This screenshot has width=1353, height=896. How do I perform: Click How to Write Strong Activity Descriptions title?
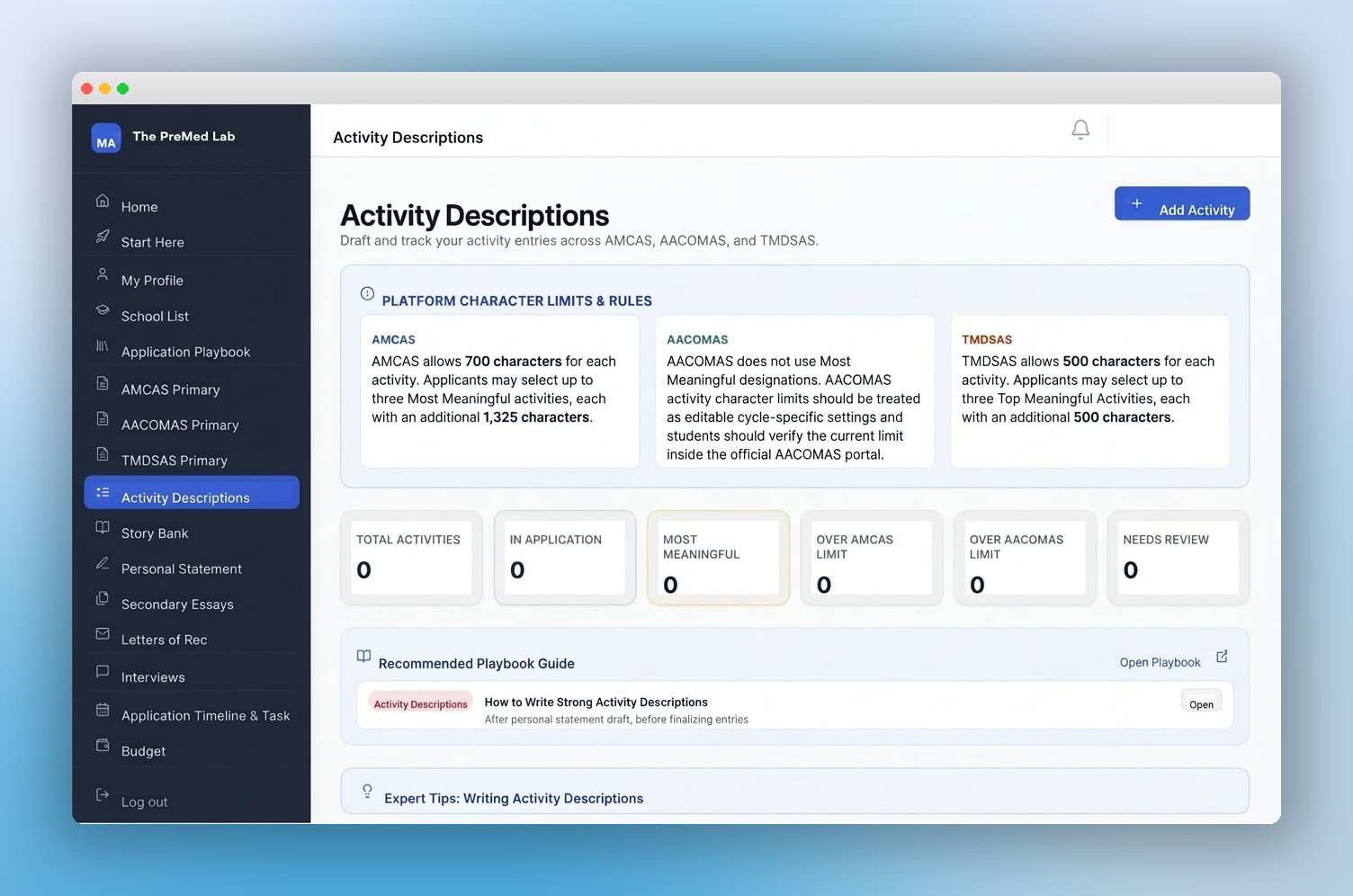point(596,702)
